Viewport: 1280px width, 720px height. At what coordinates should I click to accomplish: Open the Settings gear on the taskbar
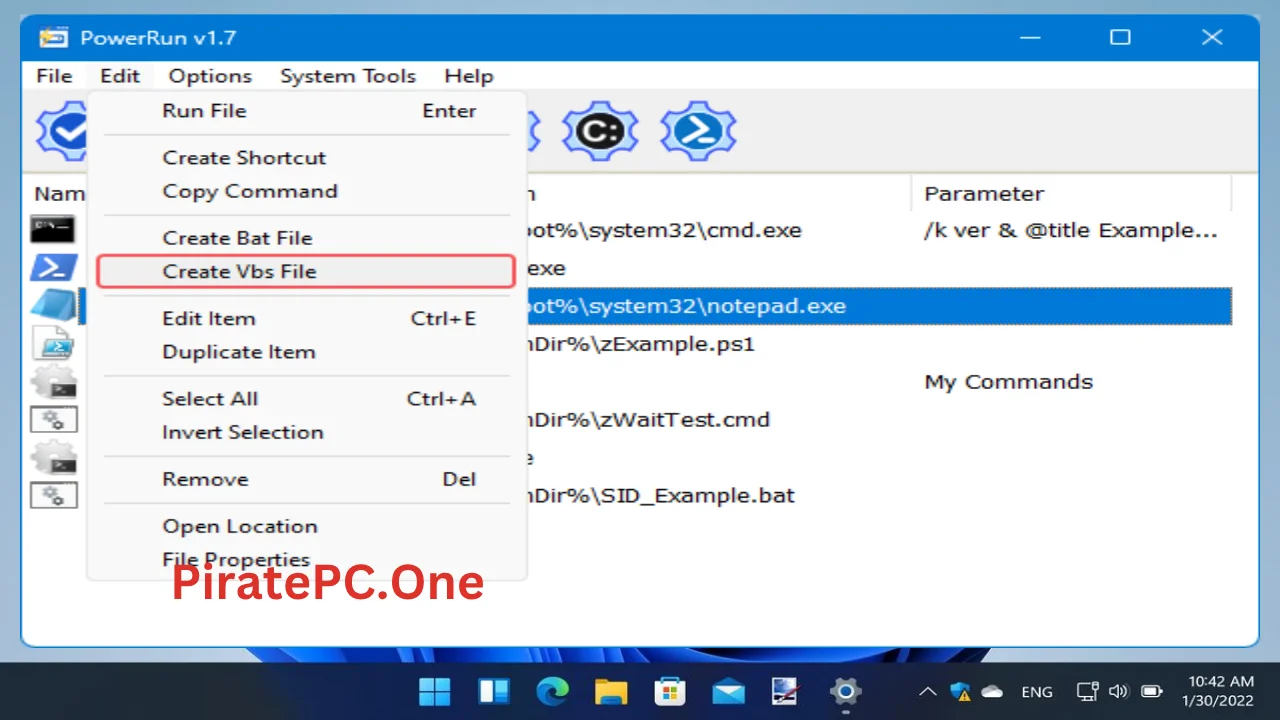point(846,691)
